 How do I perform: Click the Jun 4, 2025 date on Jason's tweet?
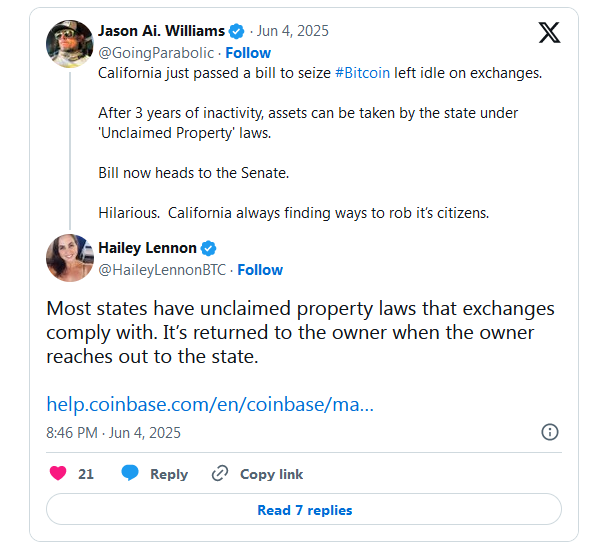tap(292, 31)
